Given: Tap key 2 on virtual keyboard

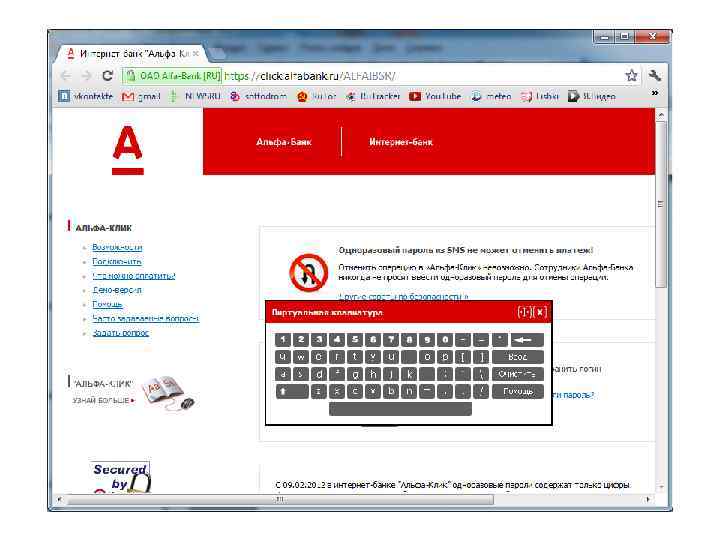Looking at the screenshot, I should (x=301, y=340).
